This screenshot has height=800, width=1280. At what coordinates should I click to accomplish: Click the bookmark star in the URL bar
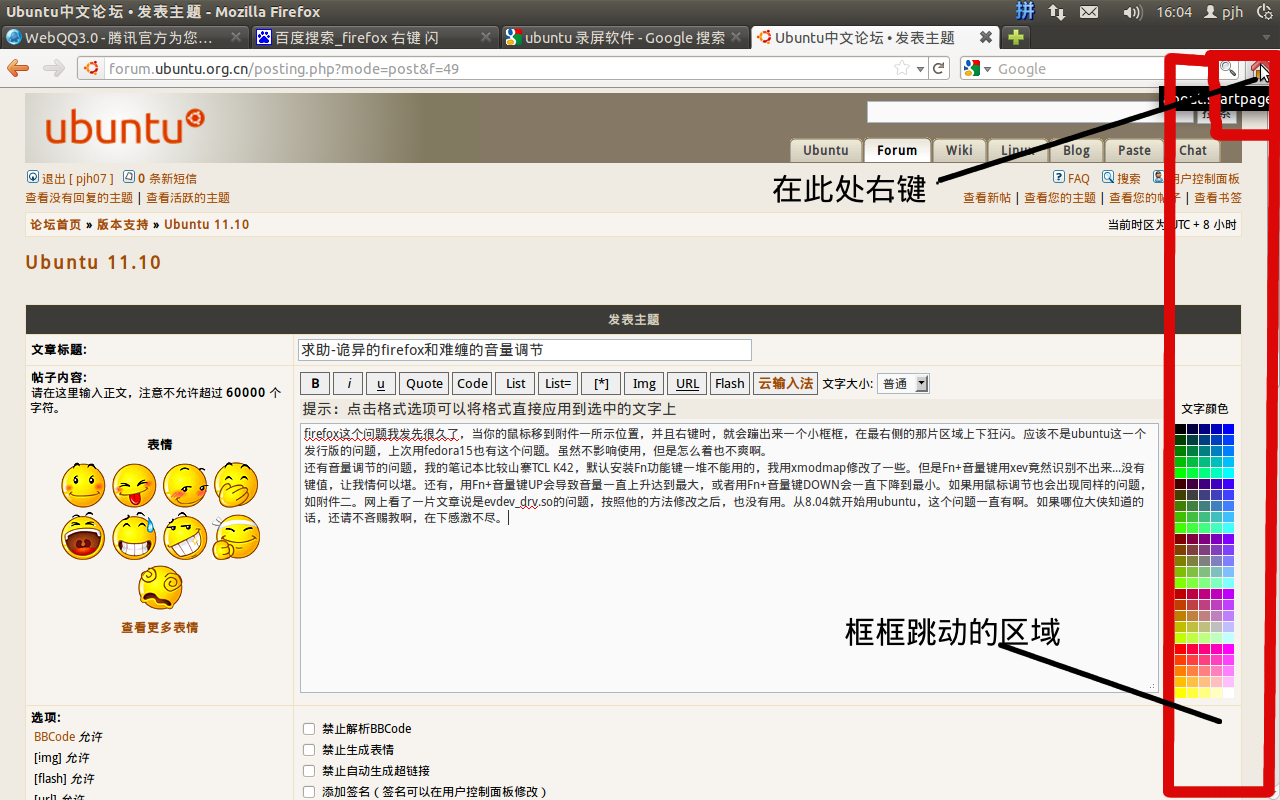902,68
